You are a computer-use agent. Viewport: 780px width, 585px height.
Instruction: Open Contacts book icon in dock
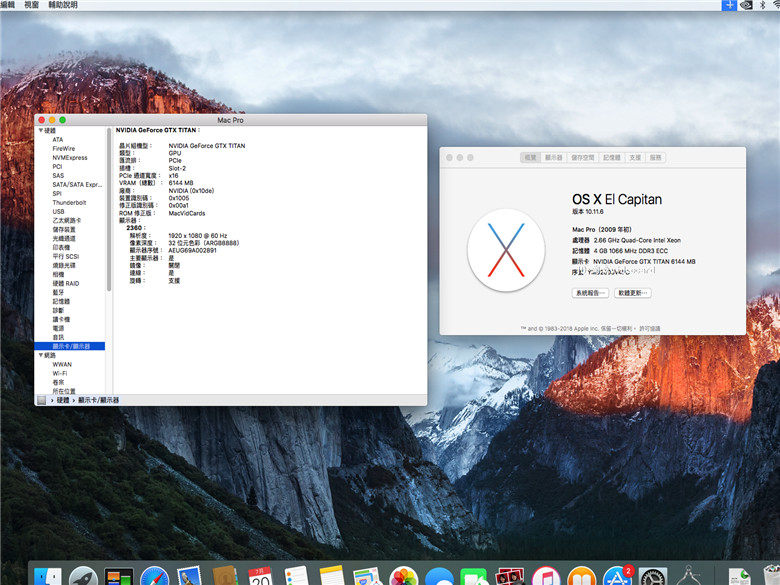(x=225, y=577)
